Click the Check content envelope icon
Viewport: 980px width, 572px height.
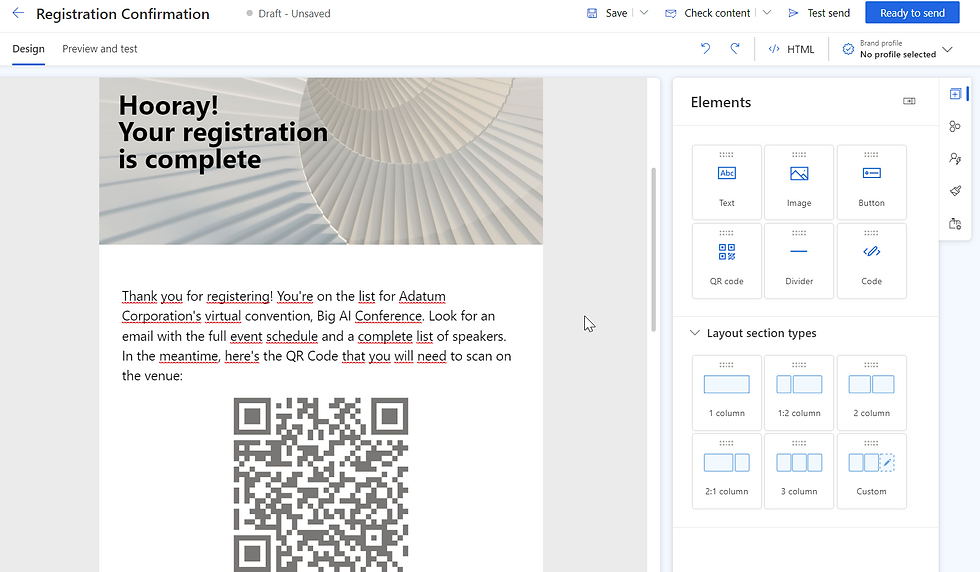coord(671,13)
